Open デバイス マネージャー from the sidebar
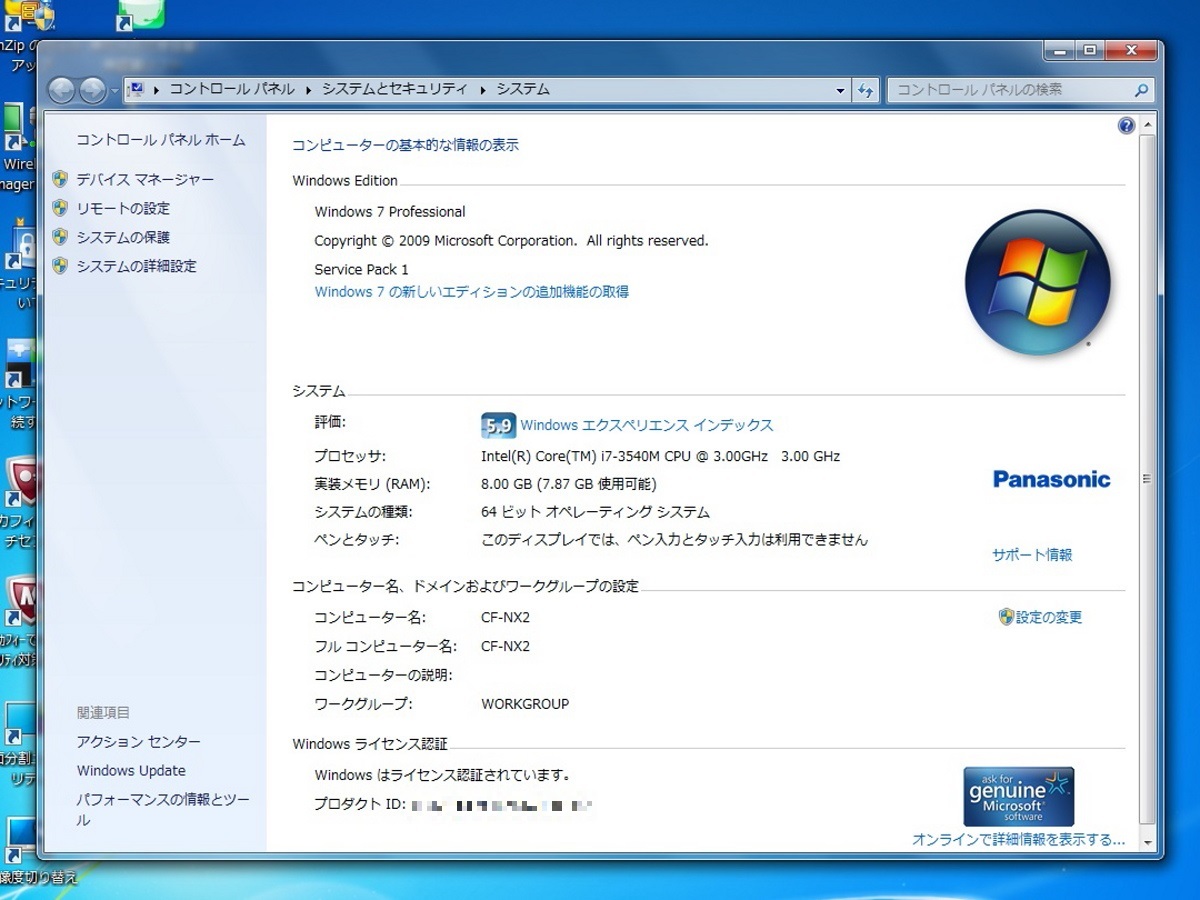The image size is (1200, 900). click(x=145, y=179)
